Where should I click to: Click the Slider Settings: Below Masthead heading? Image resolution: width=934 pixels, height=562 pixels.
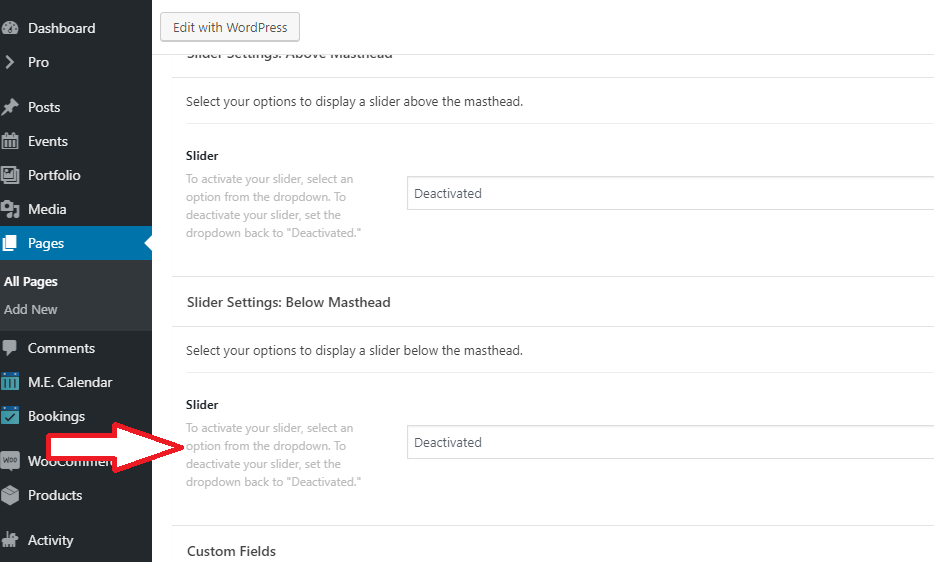point(289,302)
